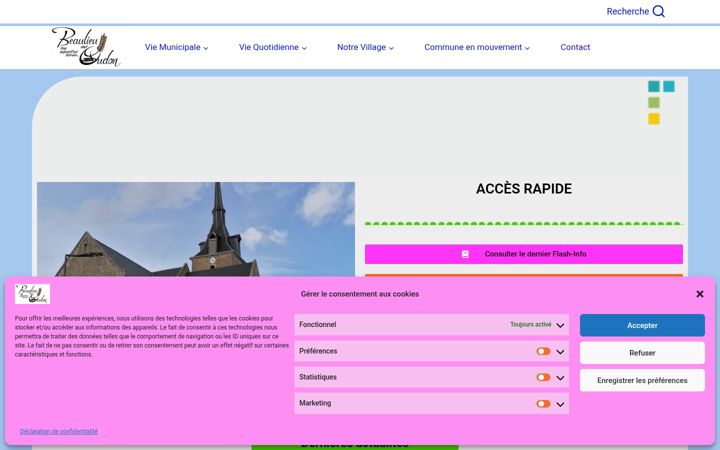The width and height of the screenshot is (720, 450).
Task: Click the church photo thumbnail
Action: click(x=196, y=229)
